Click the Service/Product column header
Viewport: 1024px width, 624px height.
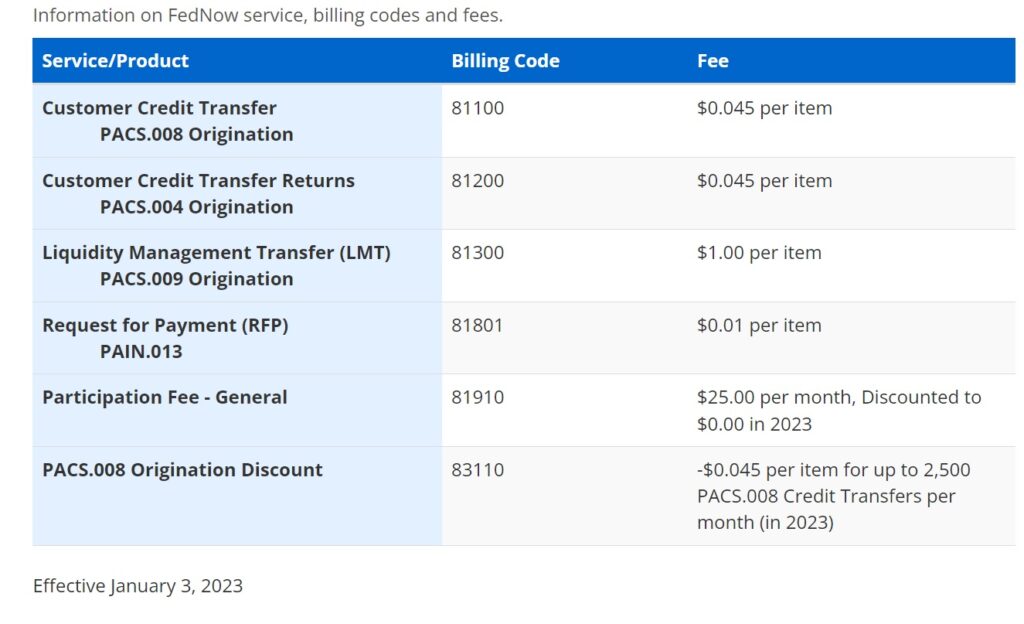(x=115, y=61)
